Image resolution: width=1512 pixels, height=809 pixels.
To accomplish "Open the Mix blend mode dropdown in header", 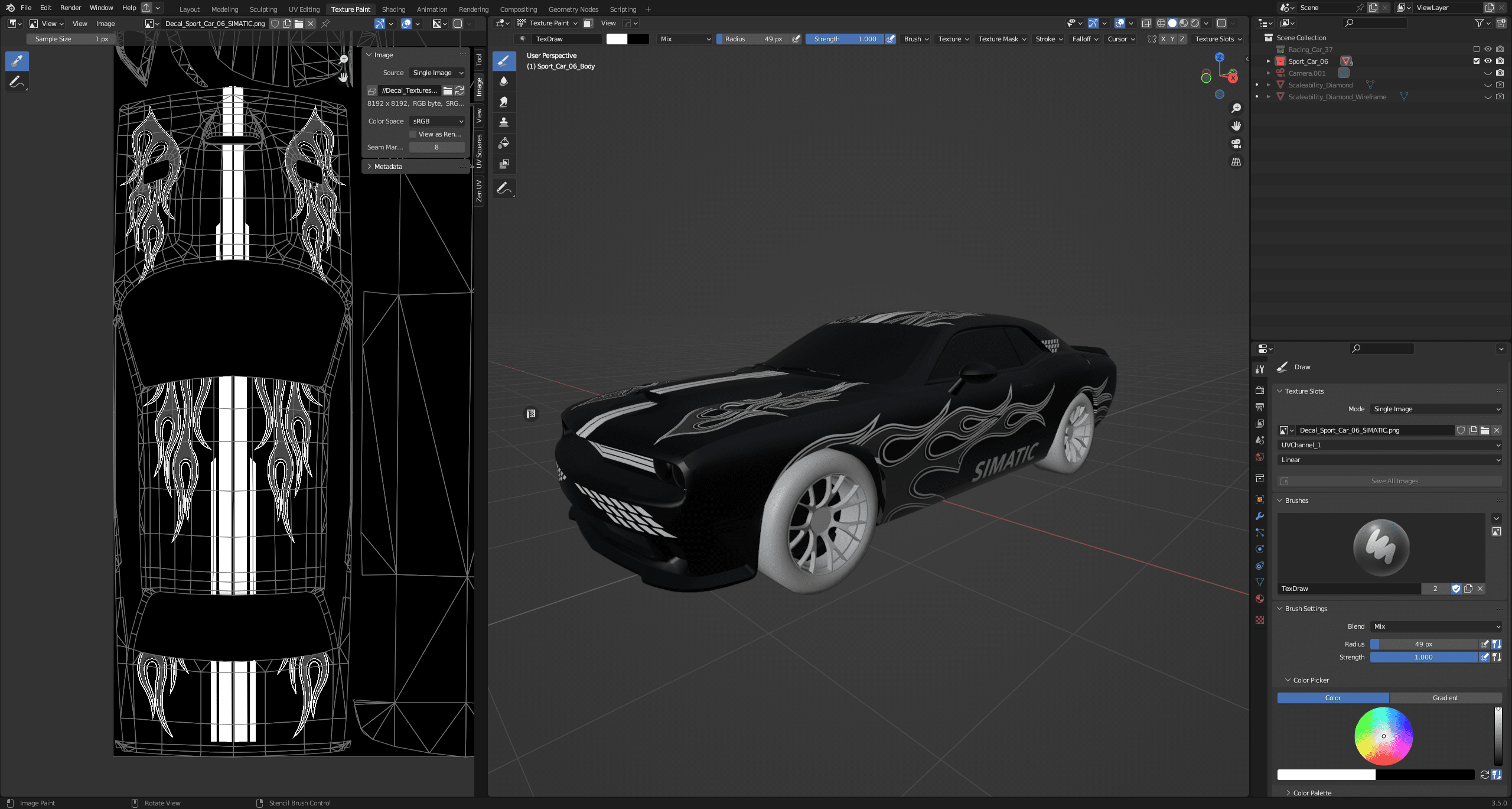I will [x=685, y=39].
